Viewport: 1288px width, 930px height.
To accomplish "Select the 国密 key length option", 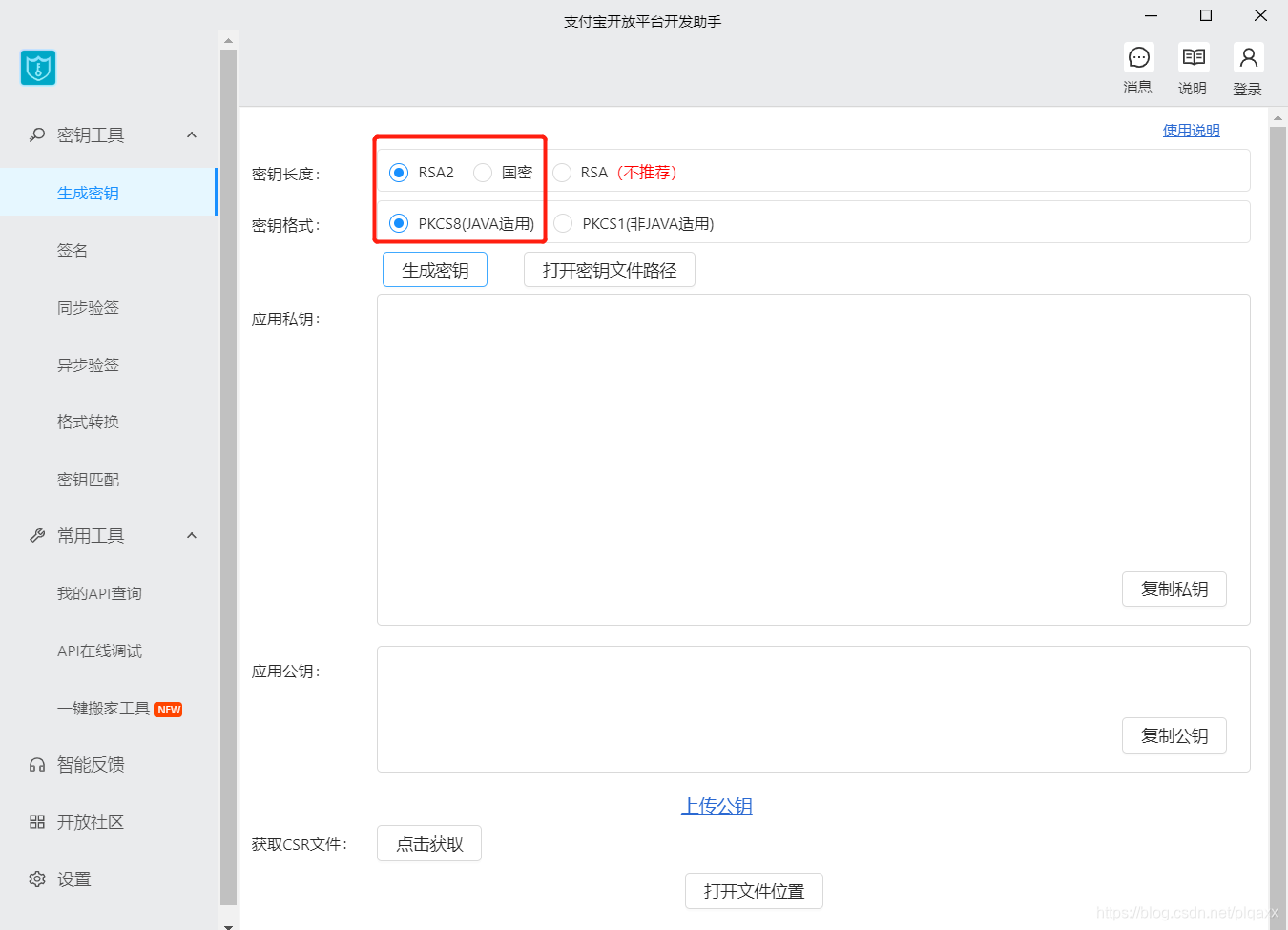I will 483,173.
